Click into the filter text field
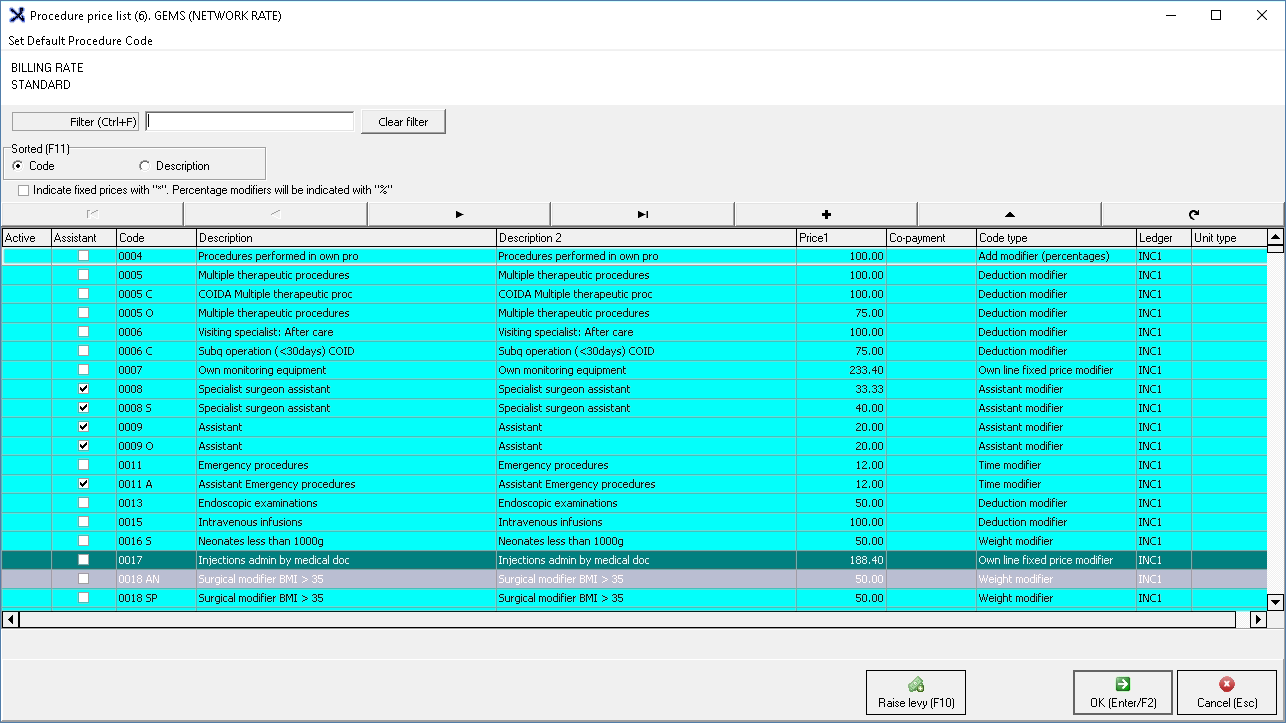The image size is (1286, 723). click(x=250, y=122)
